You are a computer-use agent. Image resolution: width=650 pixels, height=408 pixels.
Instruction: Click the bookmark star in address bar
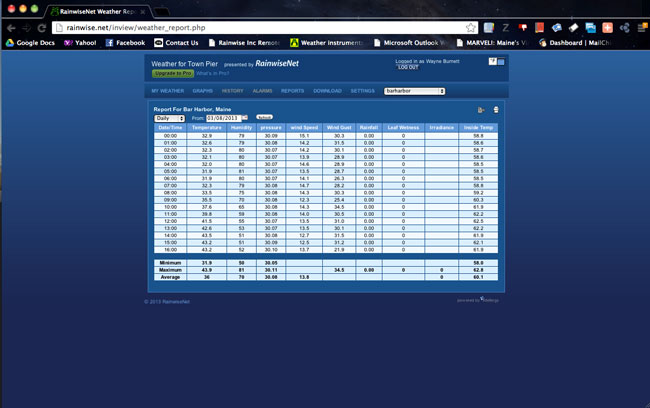pos(471,27)
